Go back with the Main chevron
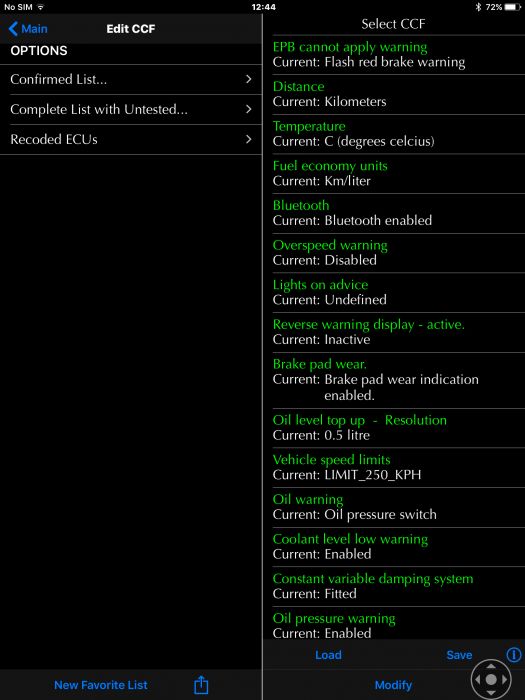This screenshot has height=700, width=525. [28, 29]
